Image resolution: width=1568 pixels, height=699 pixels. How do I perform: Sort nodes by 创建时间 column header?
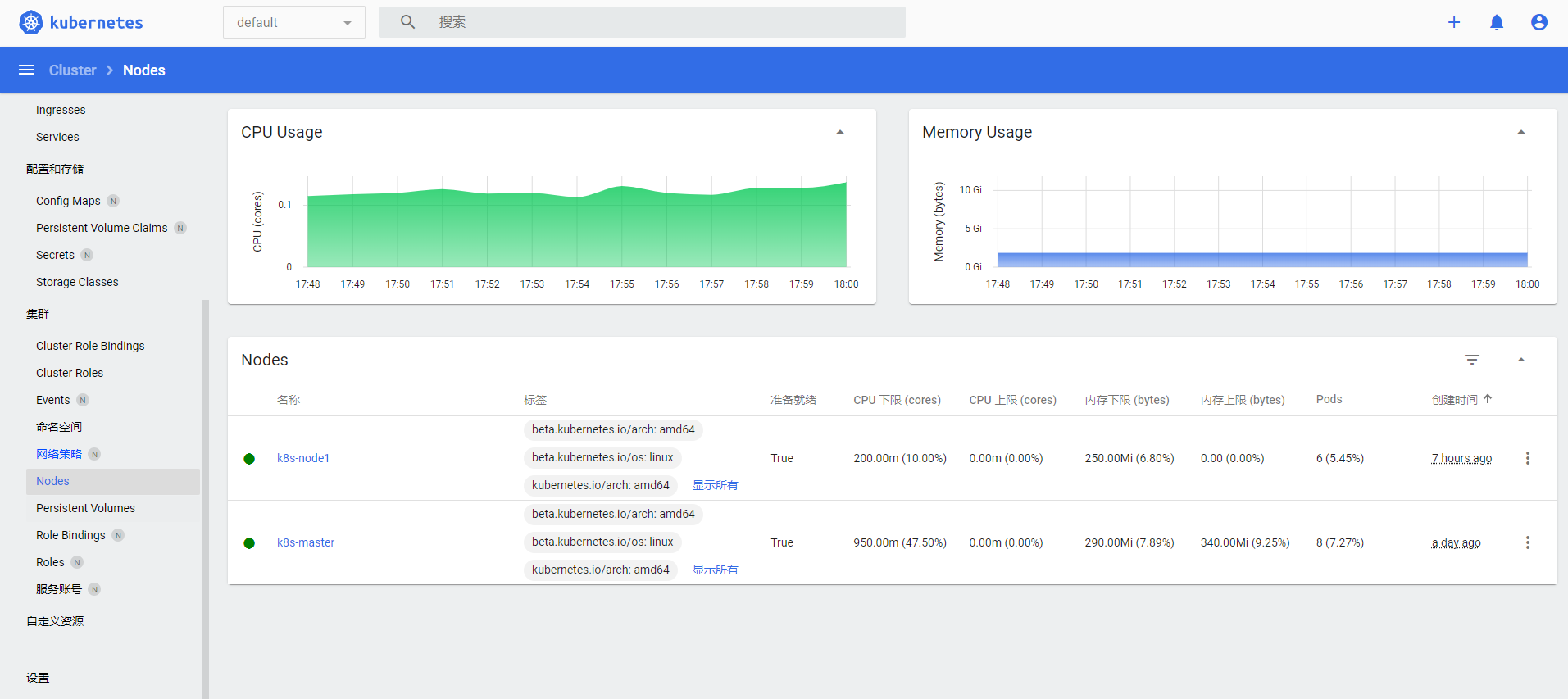click(x=1454, y=400)
